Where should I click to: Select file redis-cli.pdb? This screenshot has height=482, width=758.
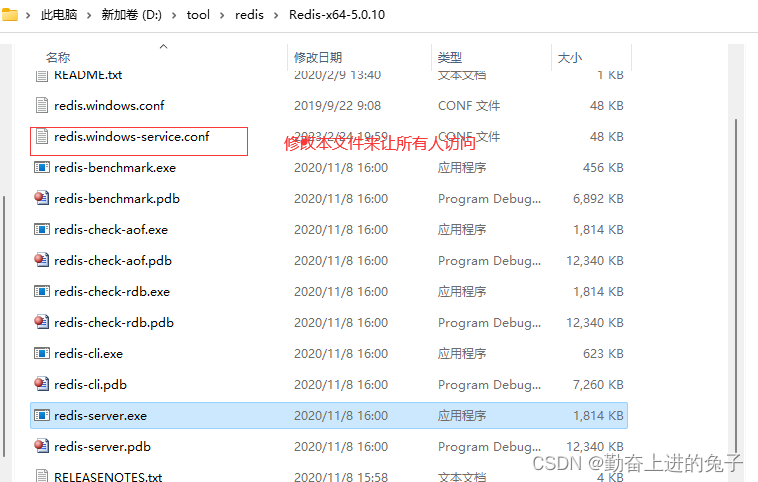tap(90, 384)
